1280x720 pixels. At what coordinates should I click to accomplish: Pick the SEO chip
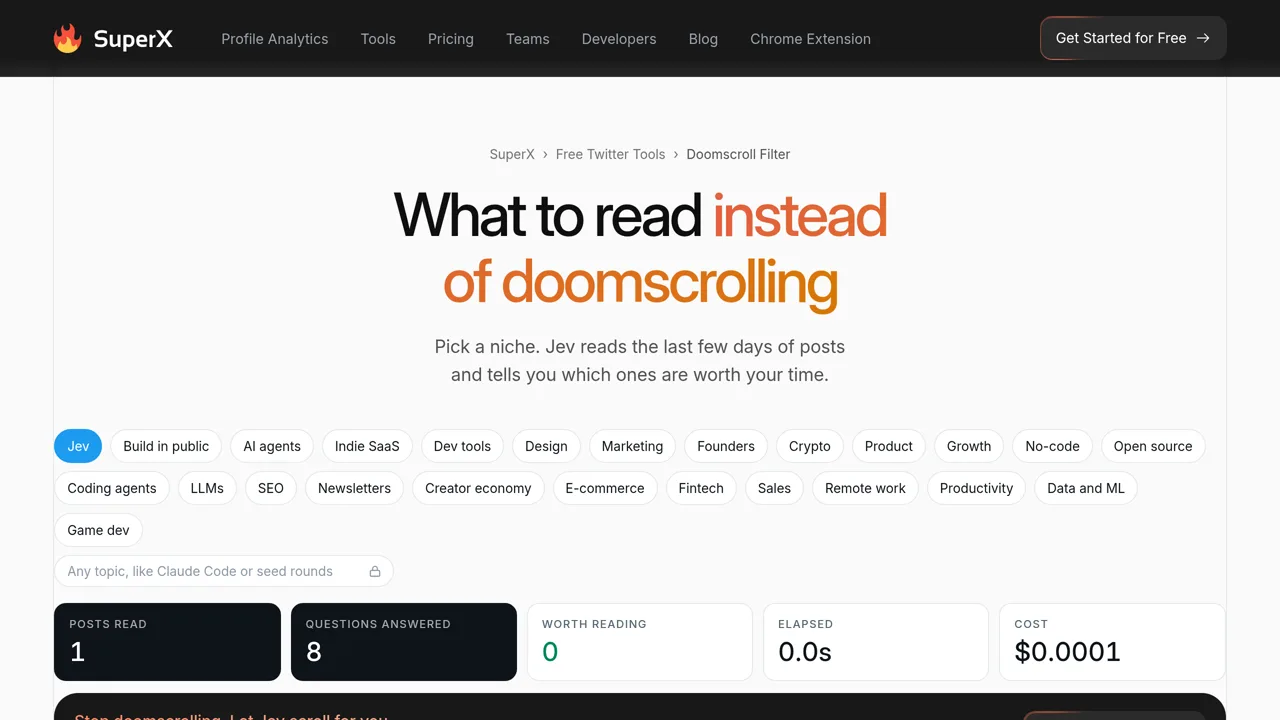pos(271,488)
